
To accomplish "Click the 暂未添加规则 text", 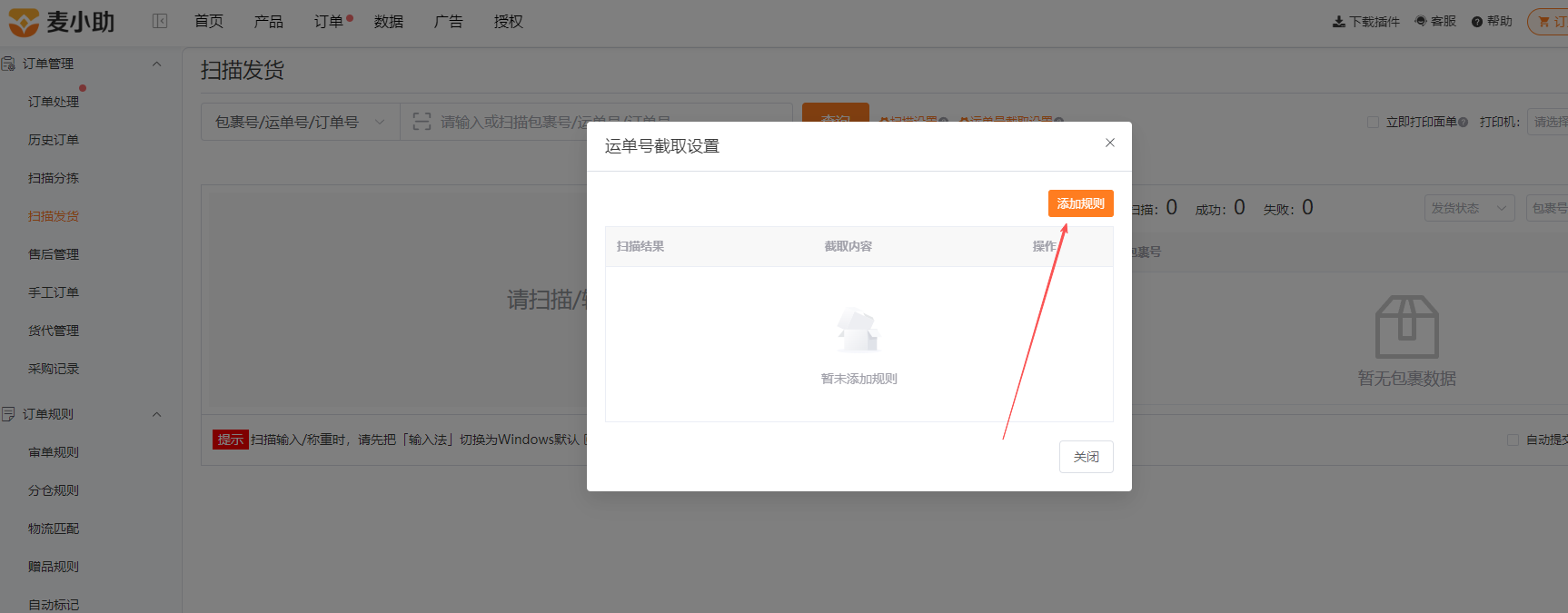I will [859, 379].
